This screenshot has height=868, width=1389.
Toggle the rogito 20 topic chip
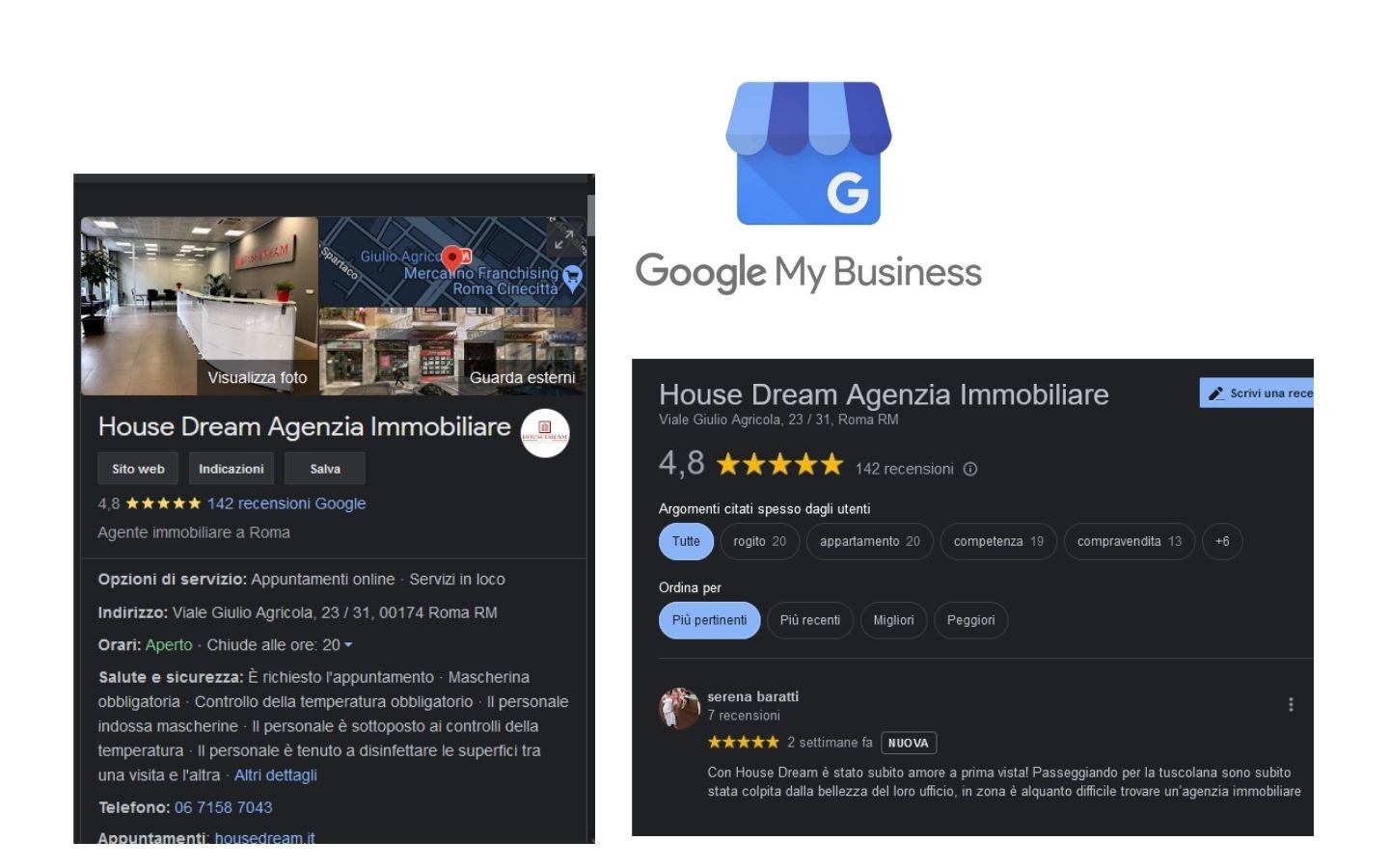(759, 541)
